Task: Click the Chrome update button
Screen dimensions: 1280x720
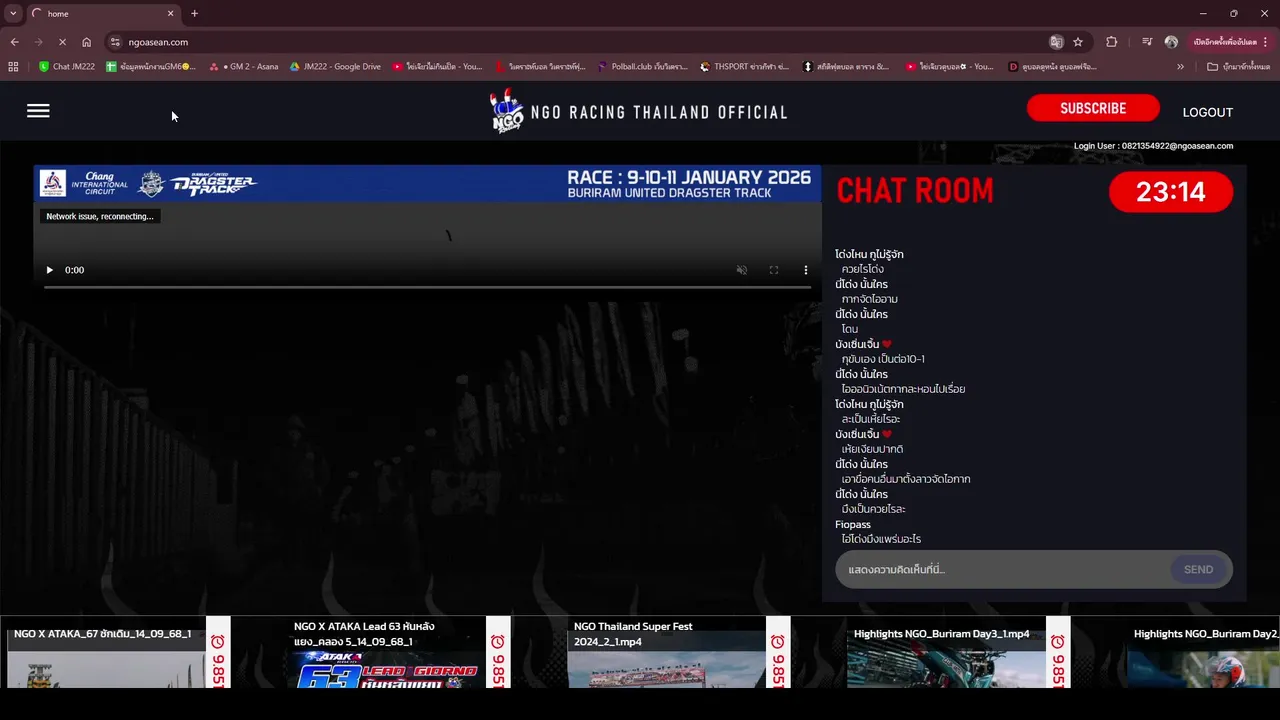Action: [x=1224, y=42]
